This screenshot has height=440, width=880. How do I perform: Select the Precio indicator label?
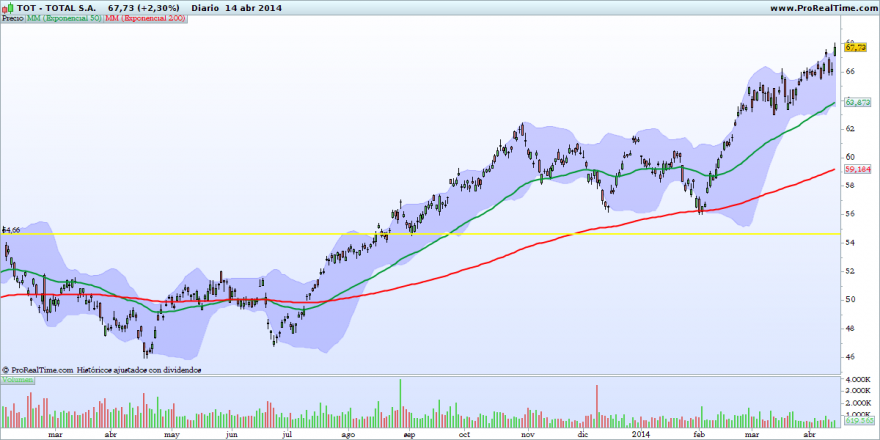point(13,19)
